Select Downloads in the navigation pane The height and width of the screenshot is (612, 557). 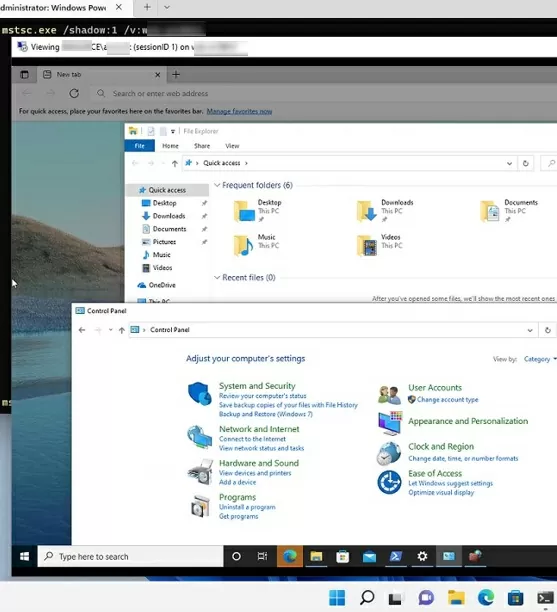click(169, 216)
